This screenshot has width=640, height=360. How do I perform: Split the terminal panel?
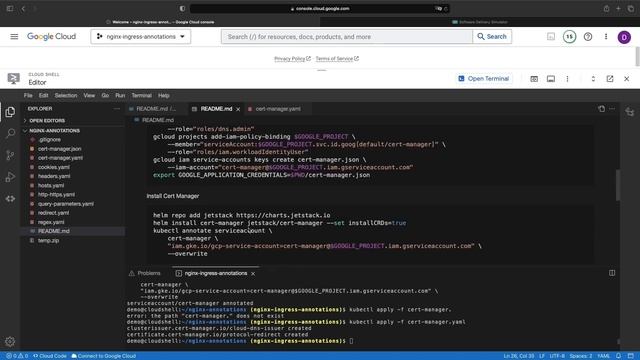point(612,273)
